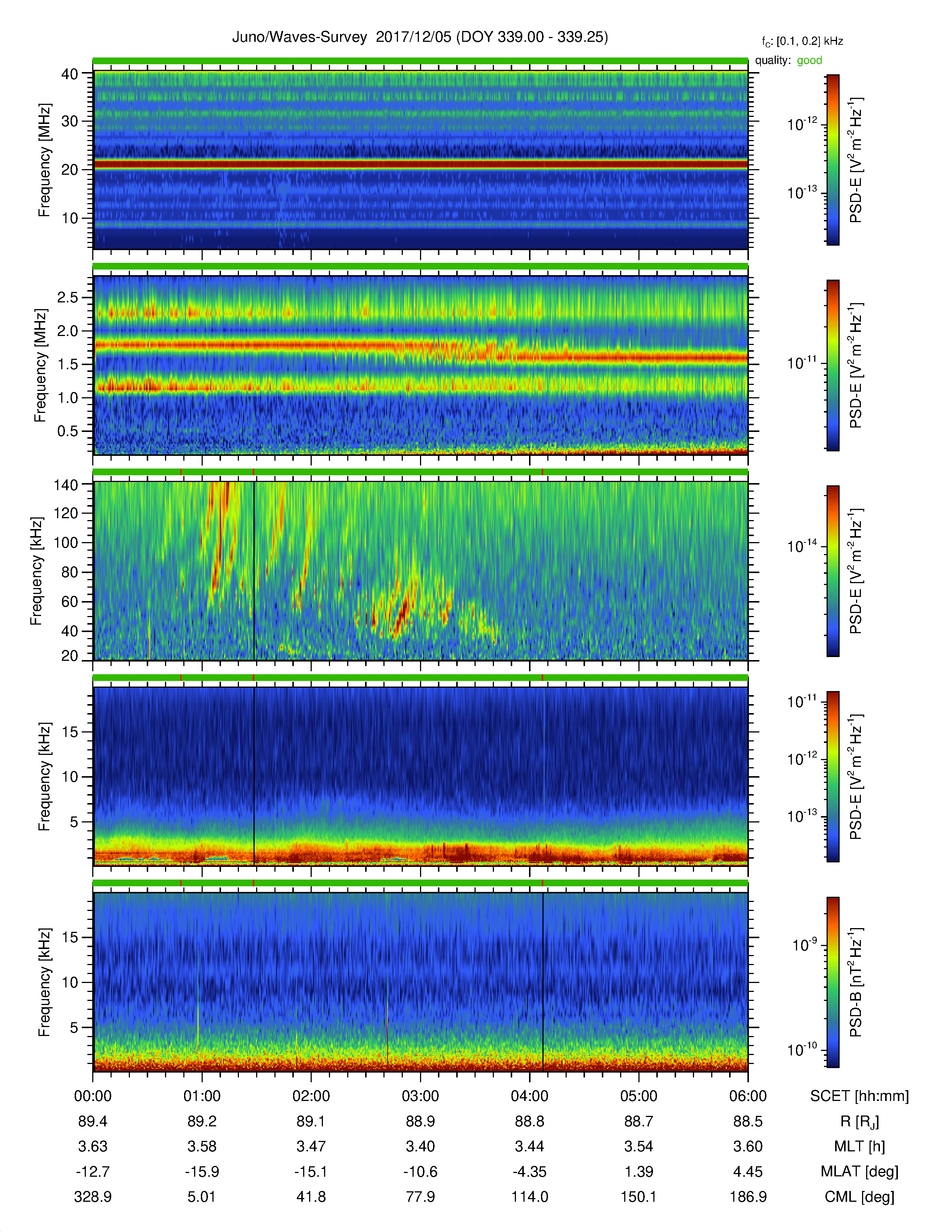952x1232 pixels.
Task: Click the dark red 20 MHz band
Action: [420, 164]
